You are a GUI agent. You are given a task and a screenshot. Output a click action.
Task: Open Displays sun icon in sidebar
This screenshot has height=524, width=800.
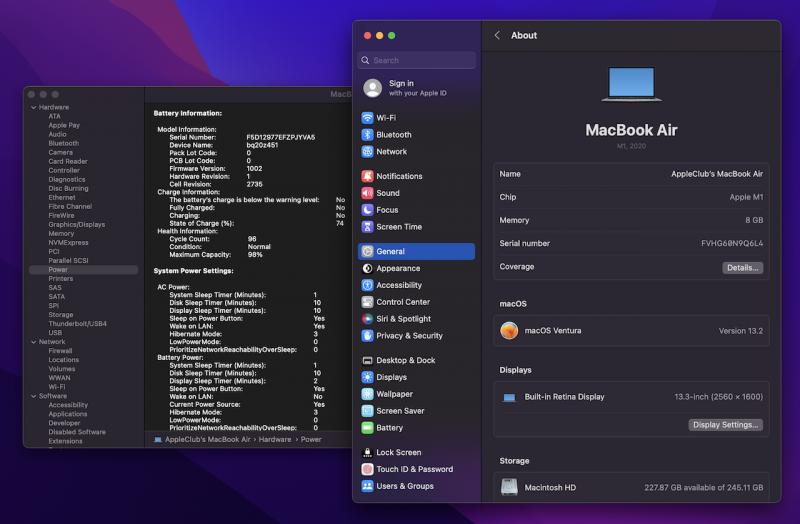(x=367, y=377)
